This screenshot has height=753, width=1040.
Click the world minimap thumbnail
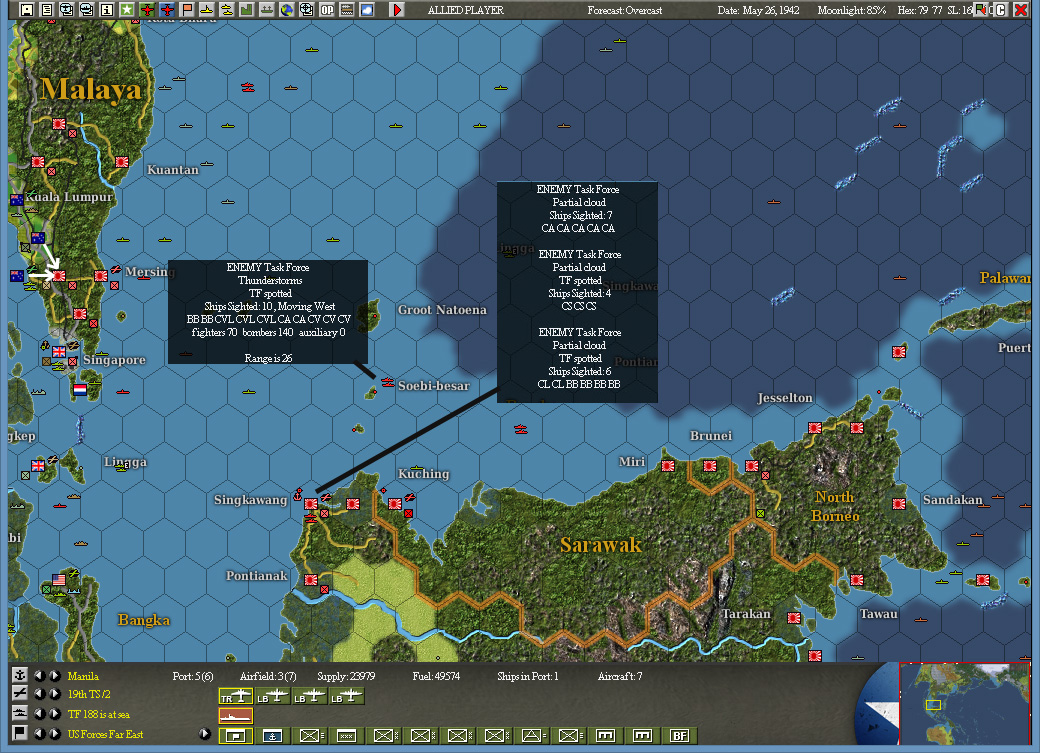coord(964,703)
